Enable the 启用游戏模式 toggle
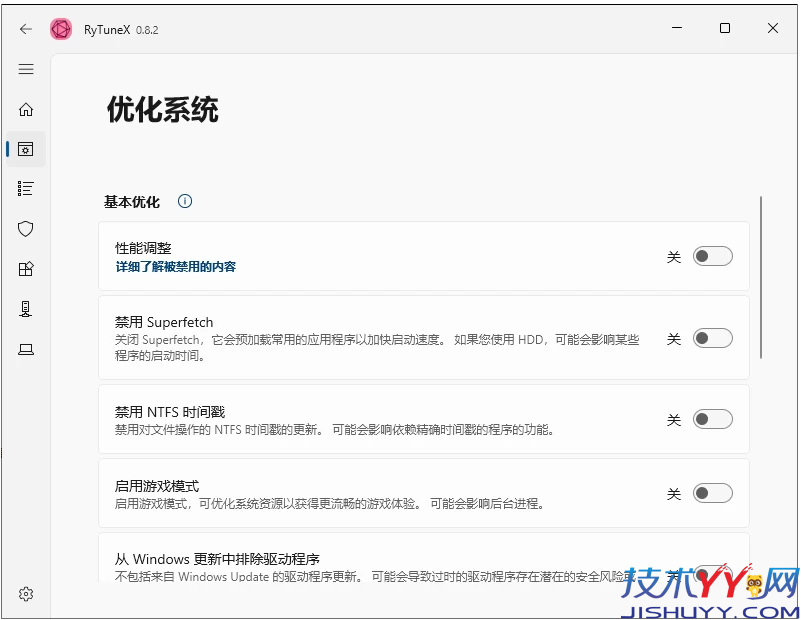 [x=713, y=493]
